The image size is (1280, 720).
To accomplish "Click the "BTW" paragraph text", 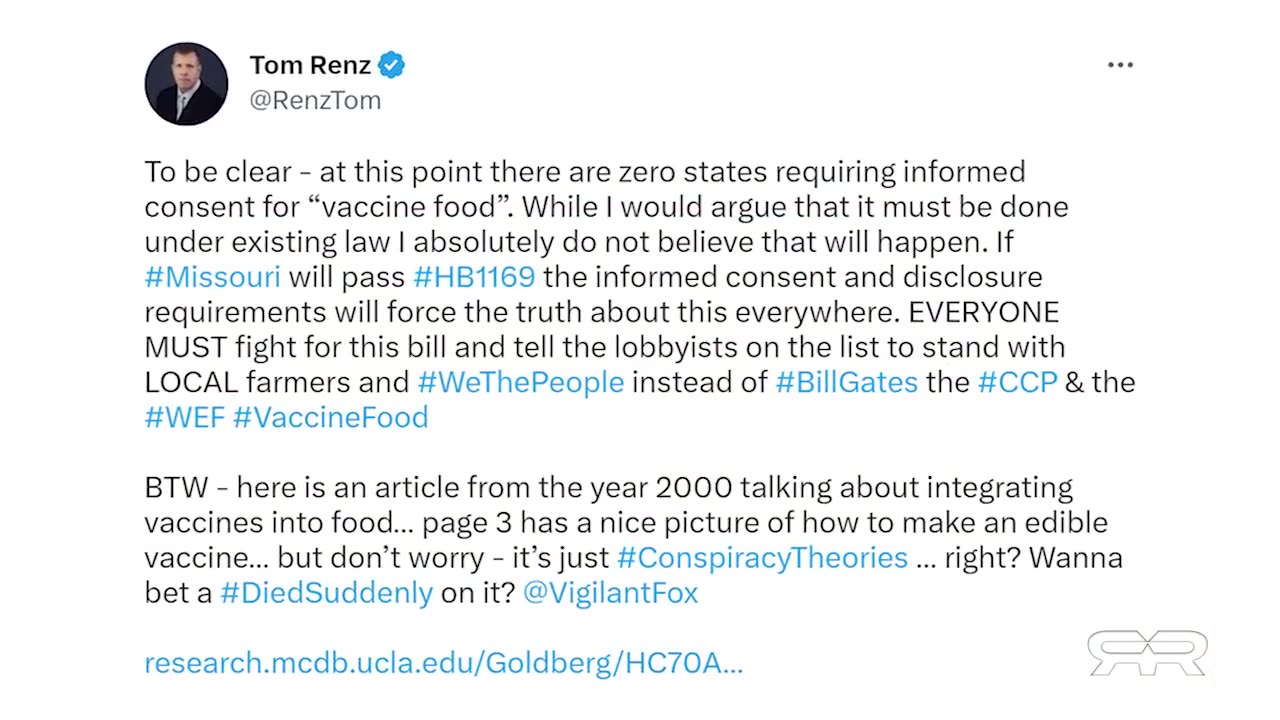I will tap(176, 488).
